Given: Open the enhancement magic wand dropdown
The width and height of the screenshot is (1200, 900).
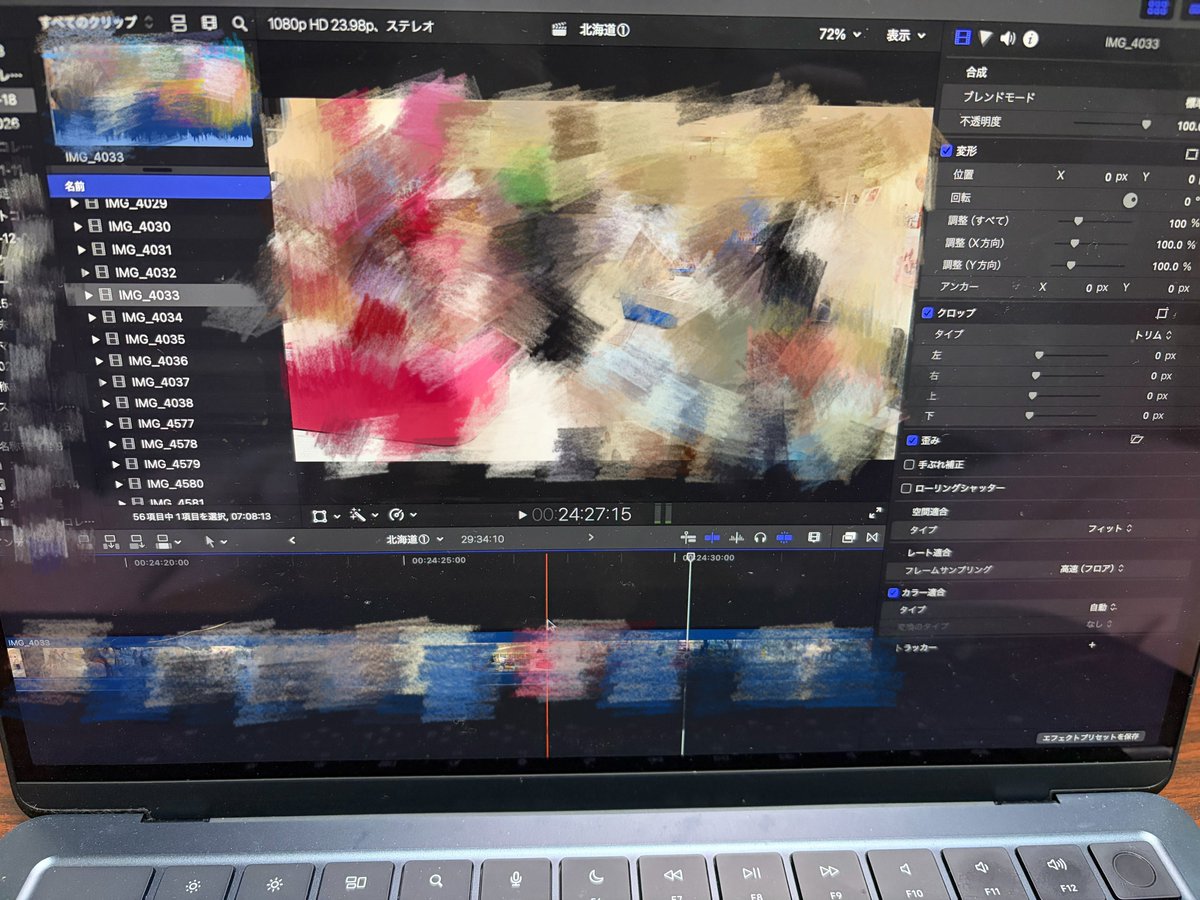Looking at the screenshot, I should tap(362, 515).
